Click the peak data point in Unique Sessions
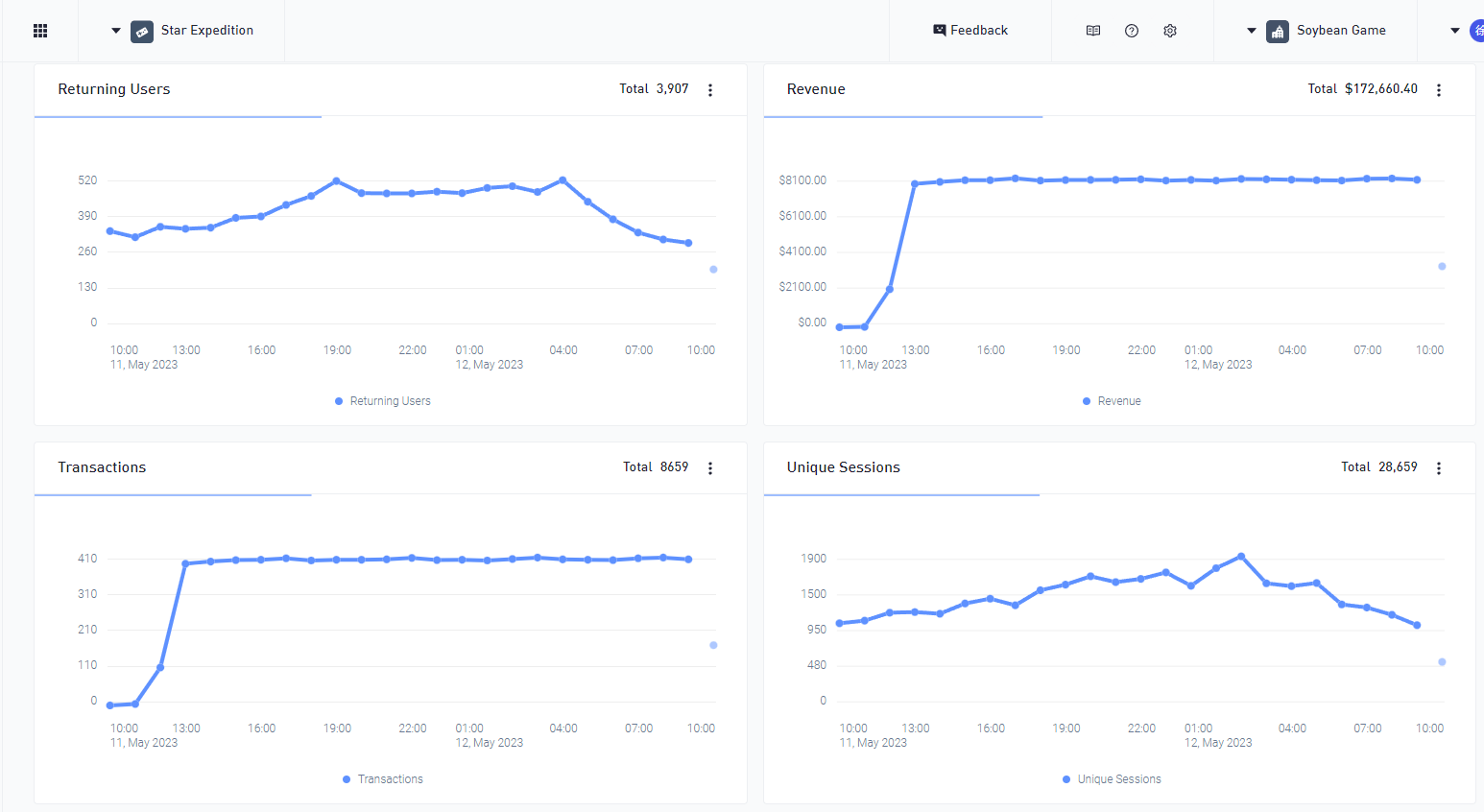 [1241, 557]
